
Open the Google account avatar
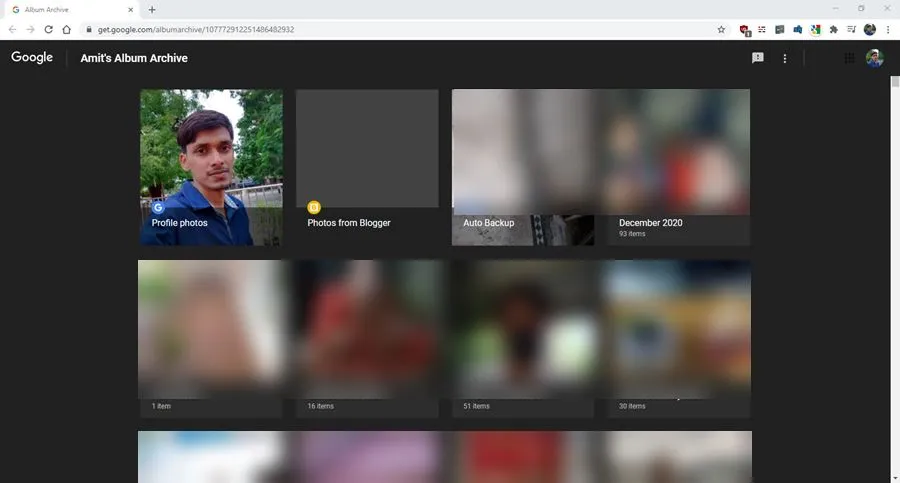coord(875,58)
